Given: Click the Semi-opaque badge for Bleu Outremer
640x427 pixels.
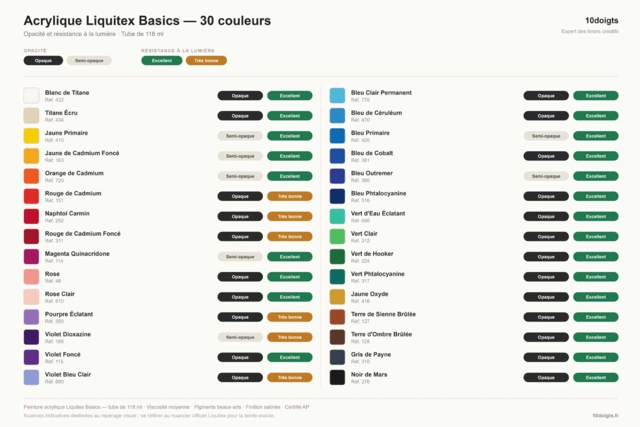Looking at the screenshot, I should click(546, 176).
